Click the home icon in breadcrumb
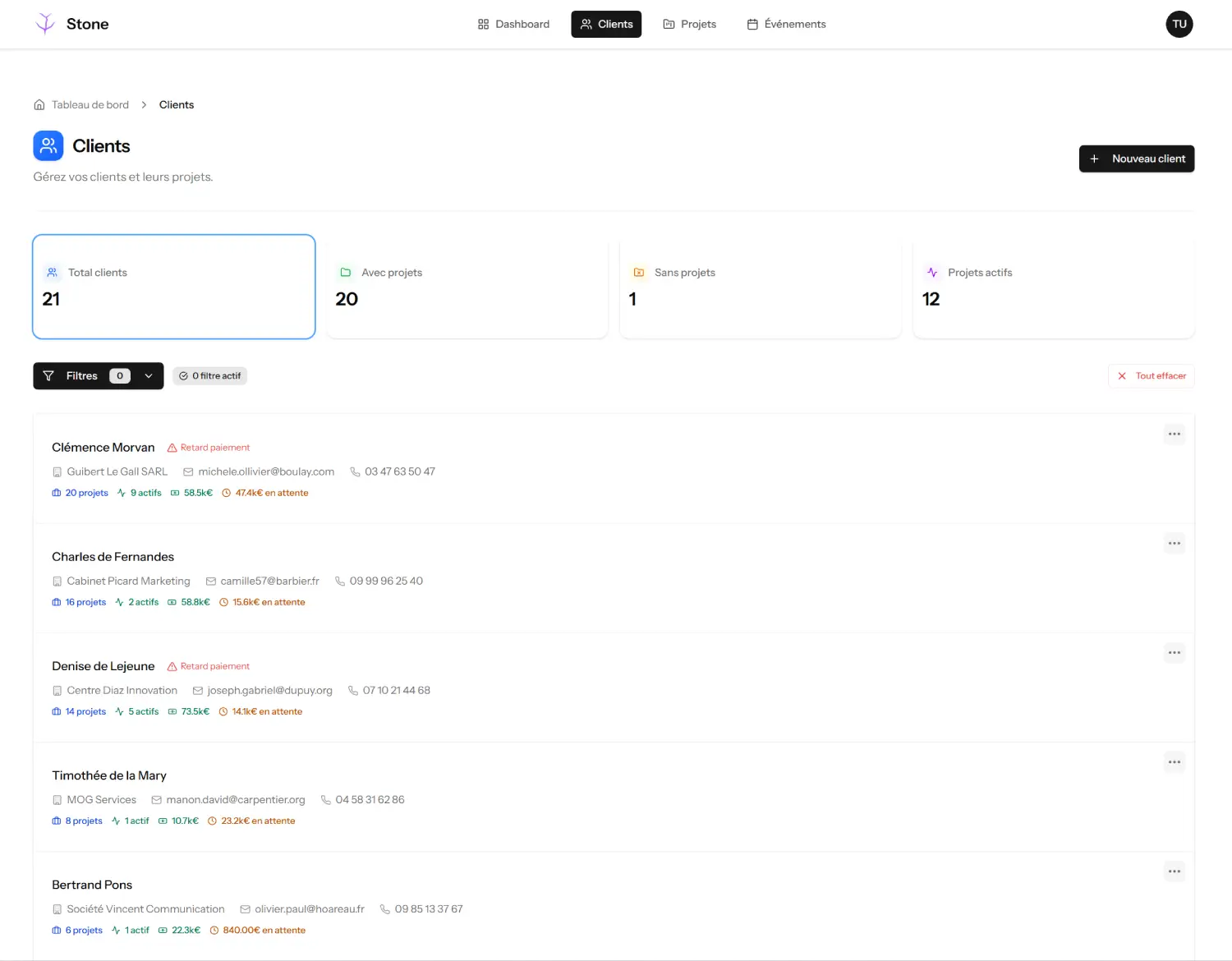The height and width of the screenshot is (961, 1232). (x=39, y=105)
